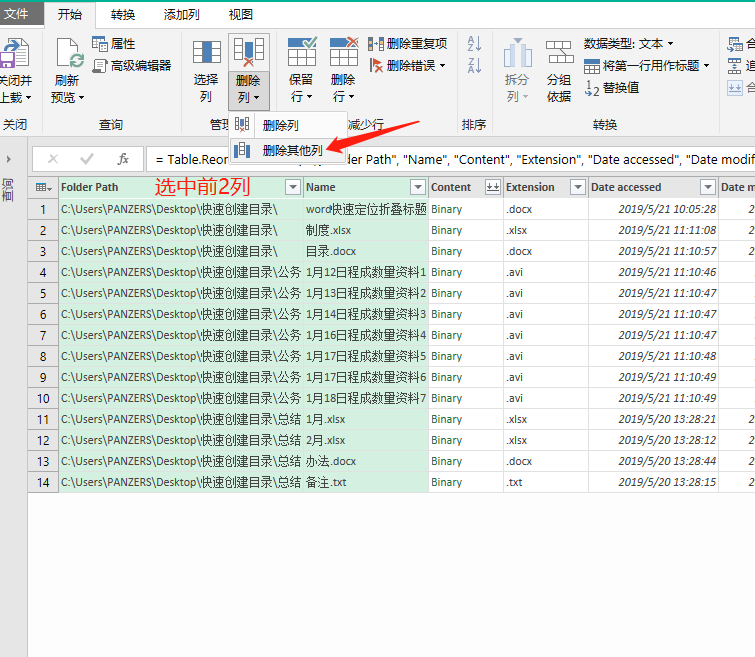Select row number 14 header
755x657 pixels.
point(43,482)
